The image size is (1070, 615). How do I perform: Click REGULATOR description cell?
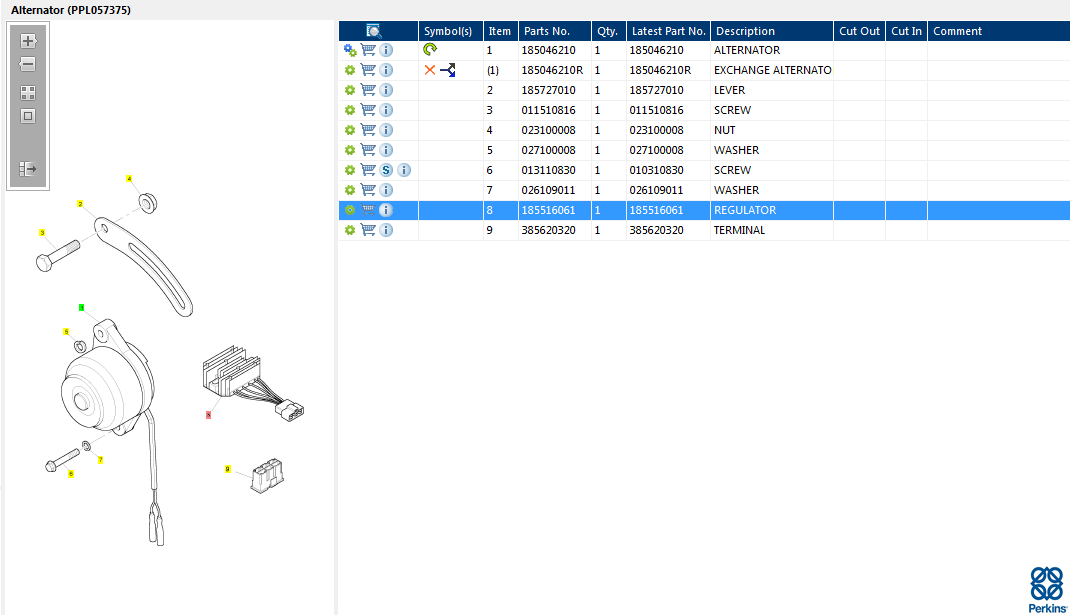(772, 210)
